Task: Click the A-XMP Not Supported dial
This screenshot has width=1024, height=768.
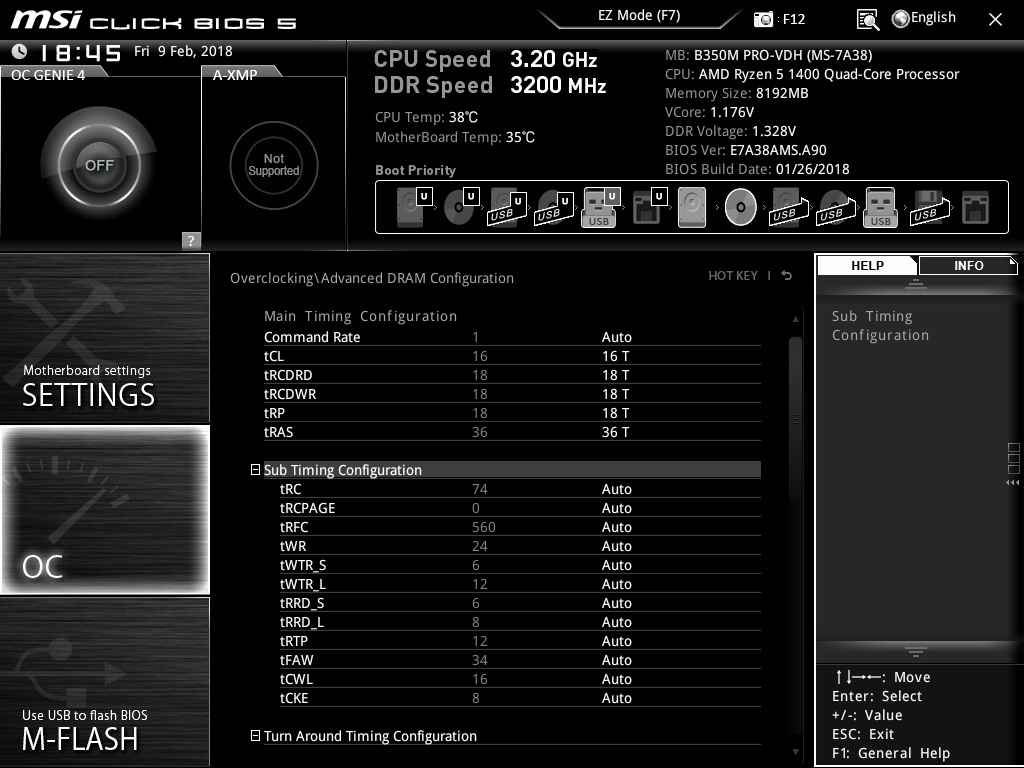Action: 274,165
